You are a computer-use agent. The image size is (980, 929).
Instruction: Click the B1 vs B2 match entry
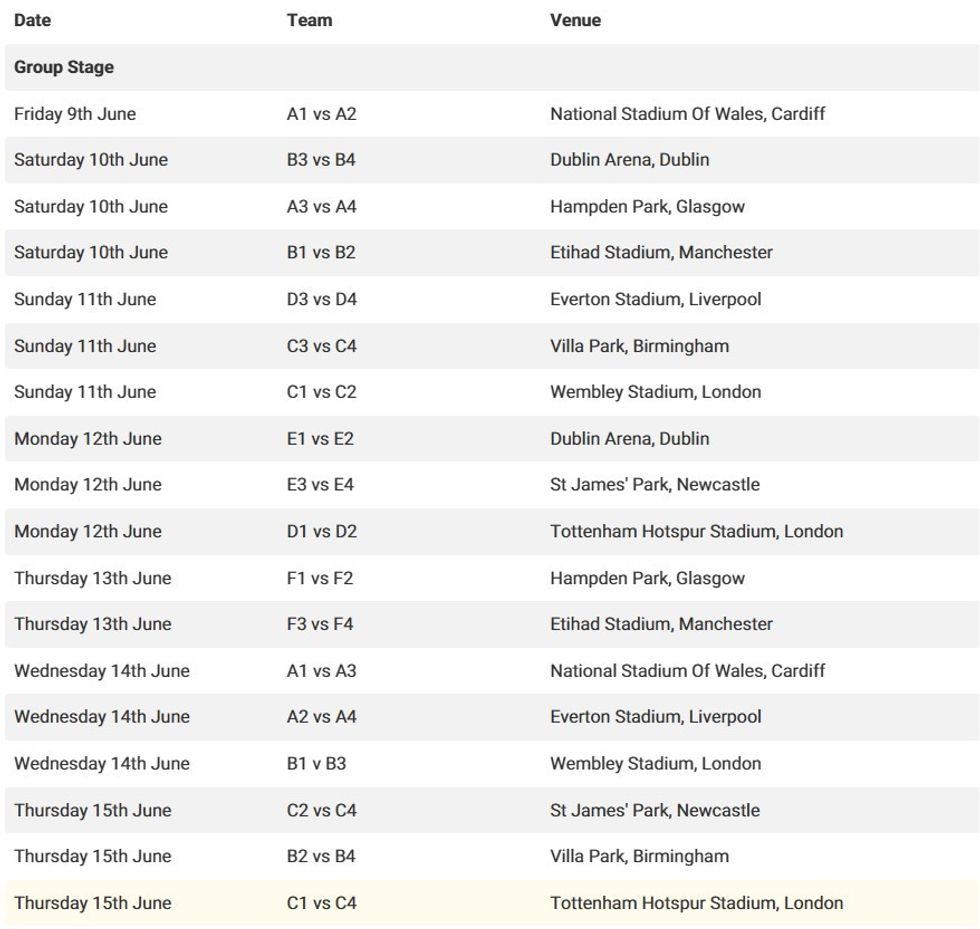tap(321, 253)
